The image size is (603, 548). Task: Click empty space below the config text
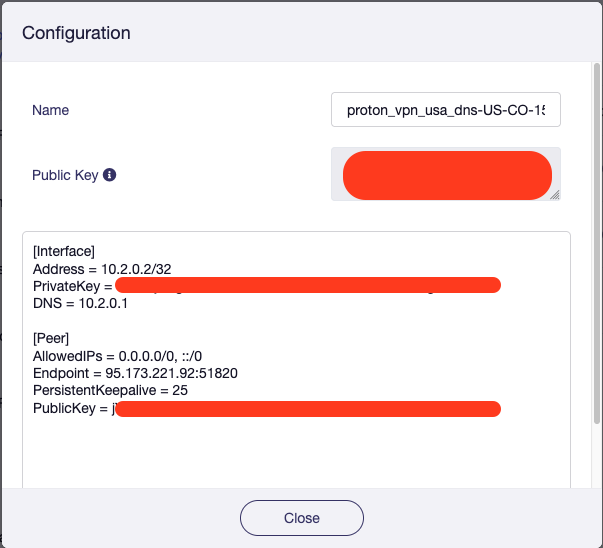click(295, 455)
